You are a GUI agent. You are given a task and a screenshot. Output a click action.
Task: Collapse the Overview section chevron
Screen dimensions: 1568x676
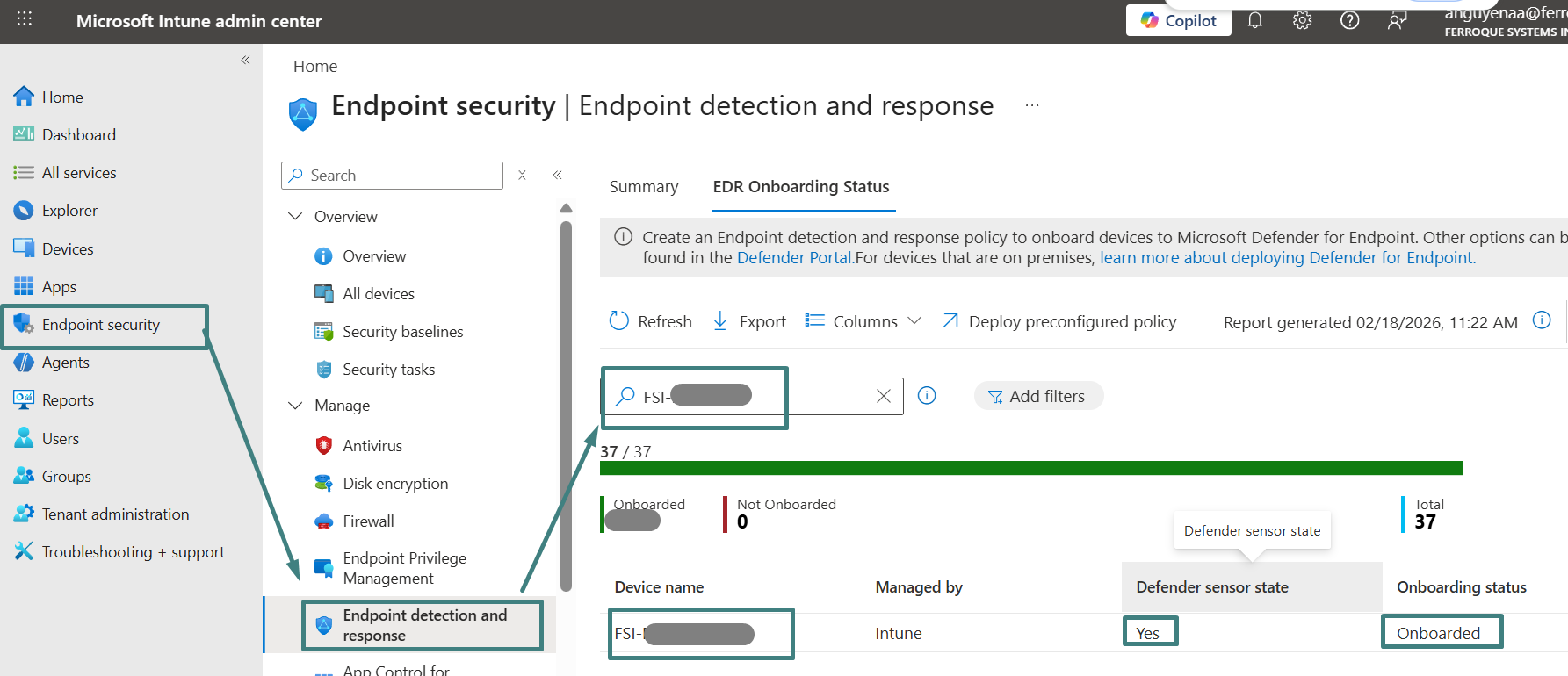[295, 217]
